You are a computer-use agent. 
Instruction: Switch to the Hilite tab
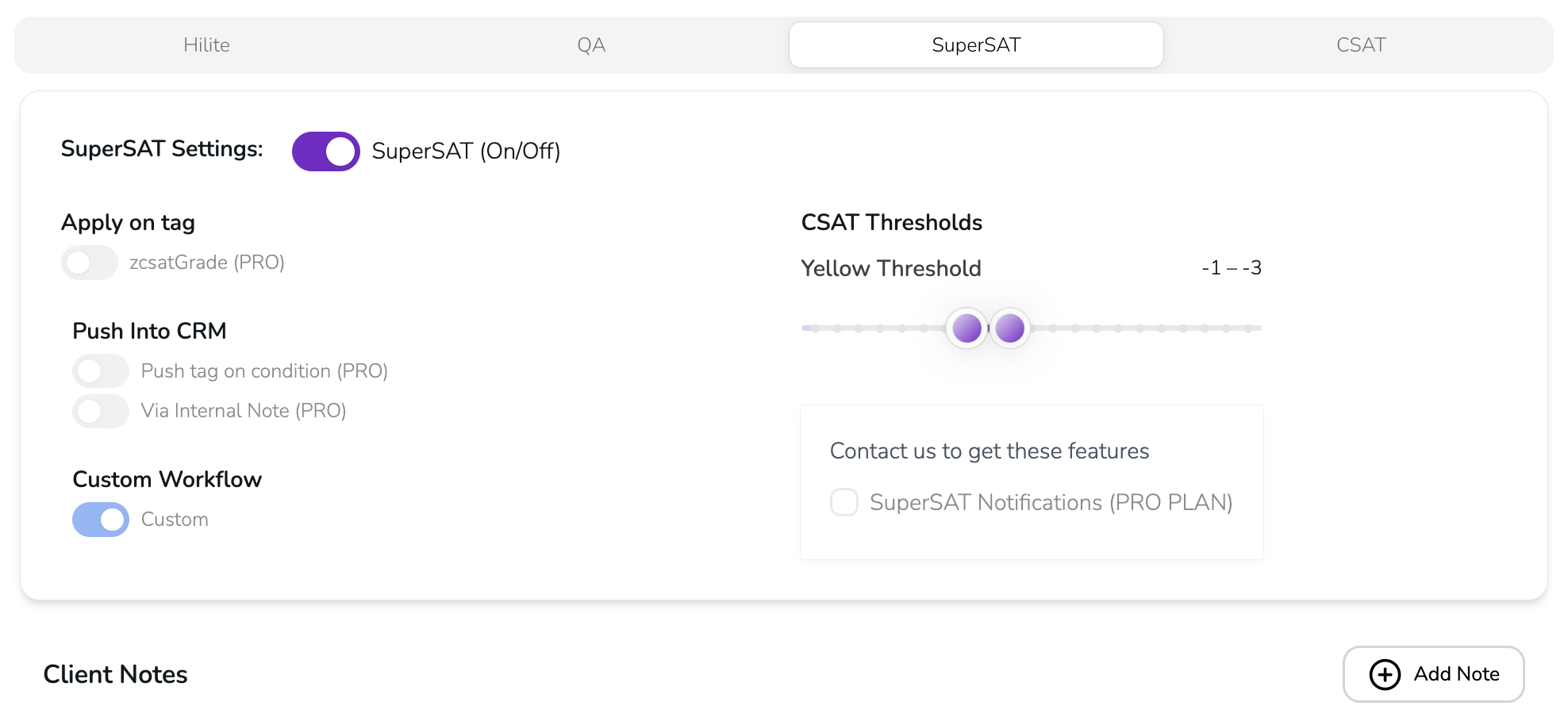click(206, 45)
